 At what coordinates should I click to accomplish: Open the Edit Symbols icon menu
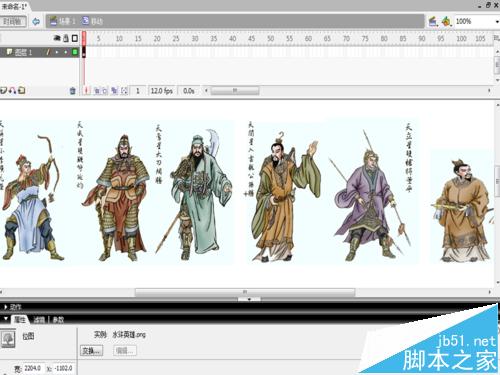click(x=446, y=22)
